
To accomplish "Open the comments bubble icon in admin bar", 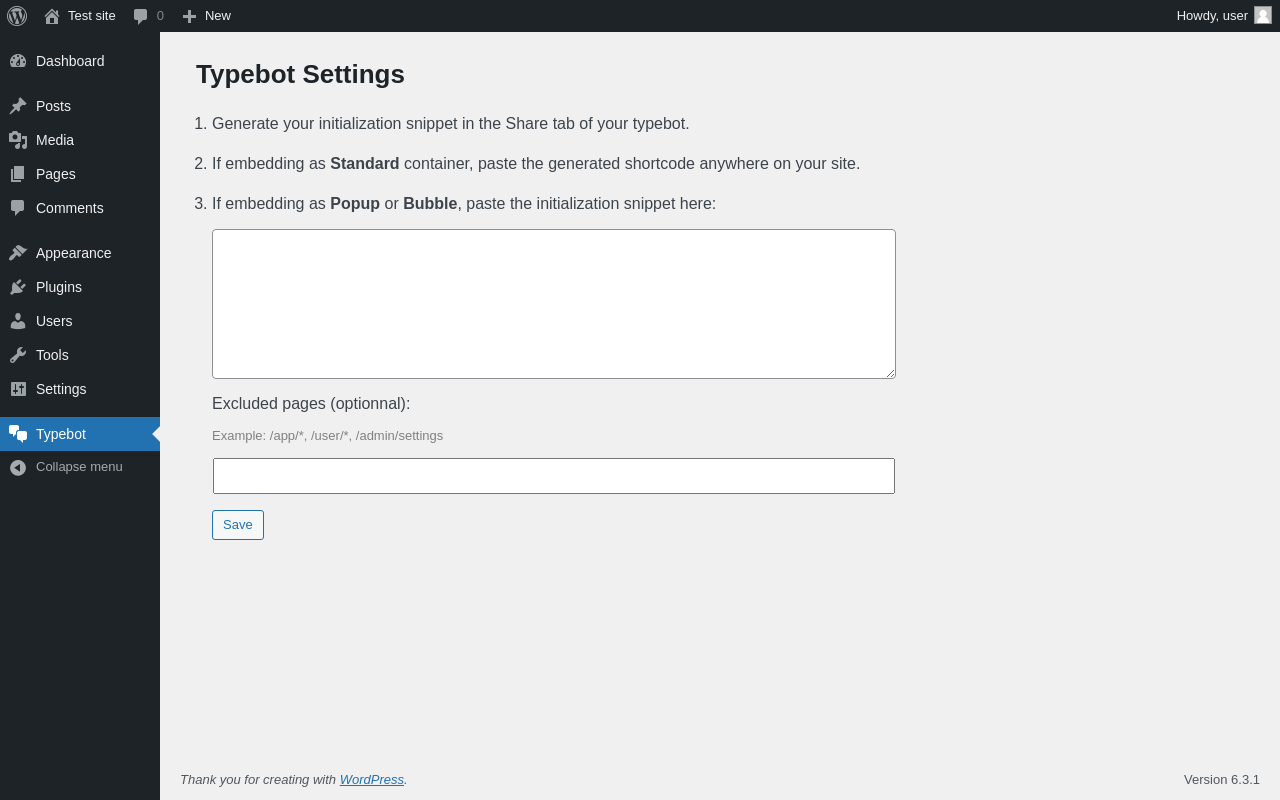I will (x=141, y=16).
